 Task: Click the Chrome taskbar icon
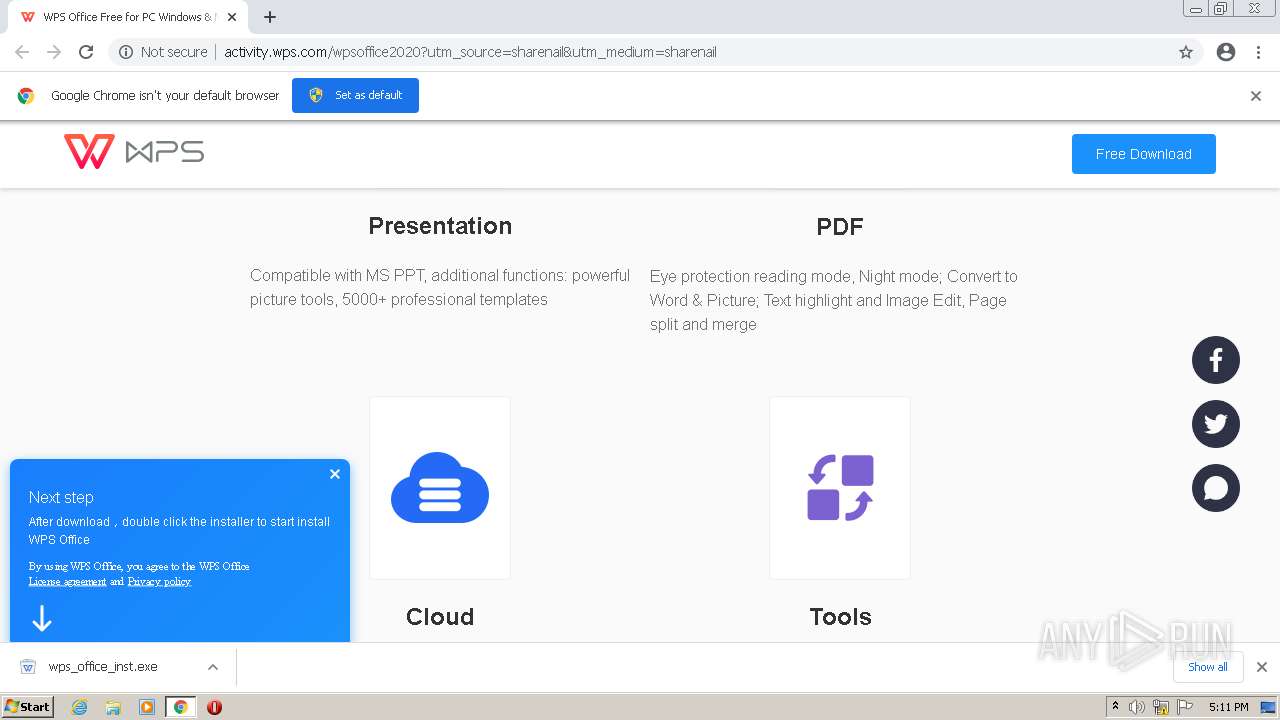click(180, 707)
